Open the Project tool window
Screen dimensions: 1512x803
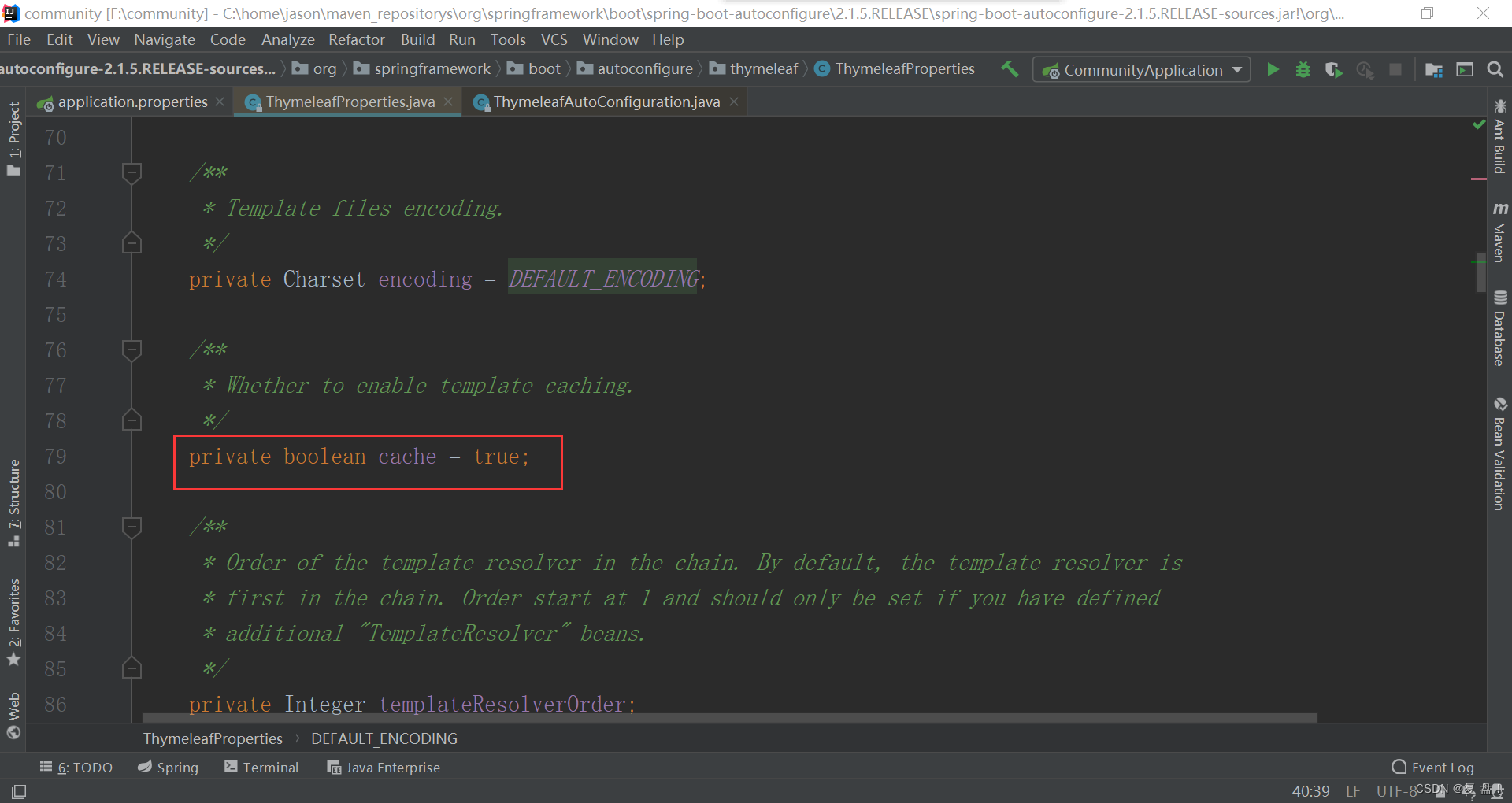click(13, 139)
